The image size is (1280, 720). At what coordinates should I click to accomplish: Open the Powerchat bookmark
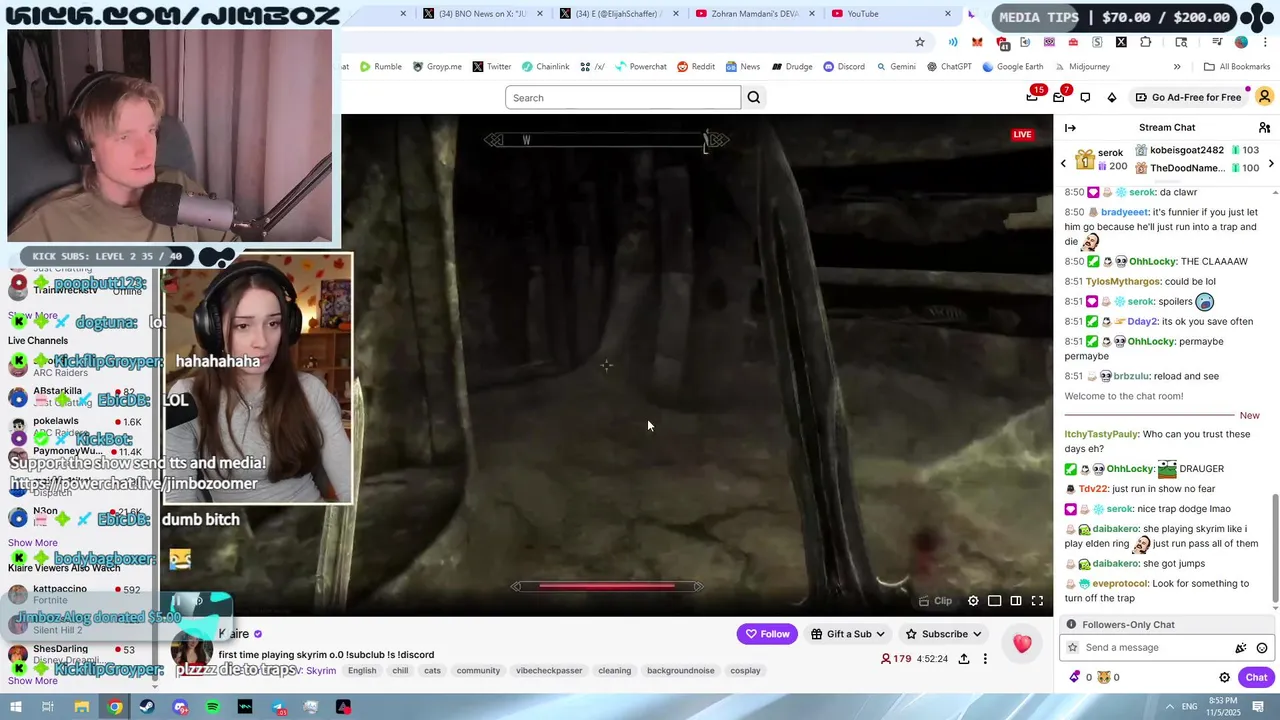(x=641, y=67)
